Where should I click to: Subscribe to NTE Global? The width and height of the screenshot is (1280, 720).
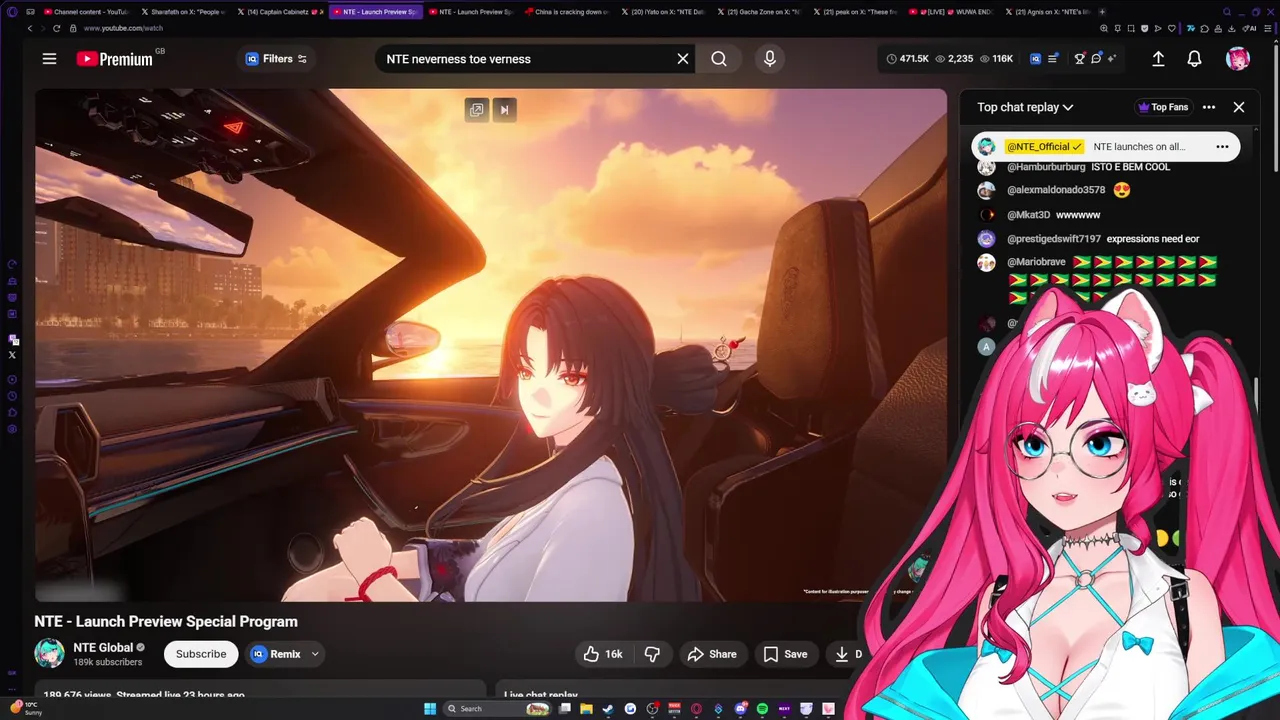point(201,654)
